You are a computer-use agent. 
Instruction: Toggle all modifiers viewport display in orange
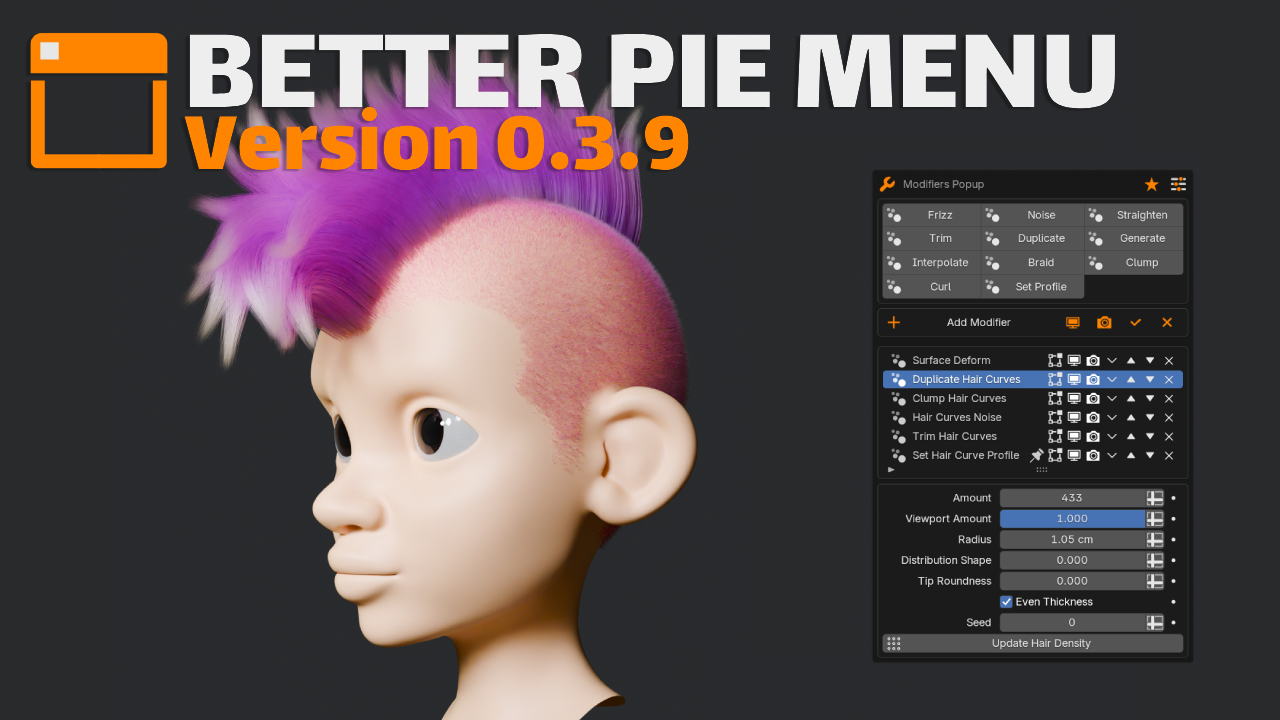(1073, 322)
